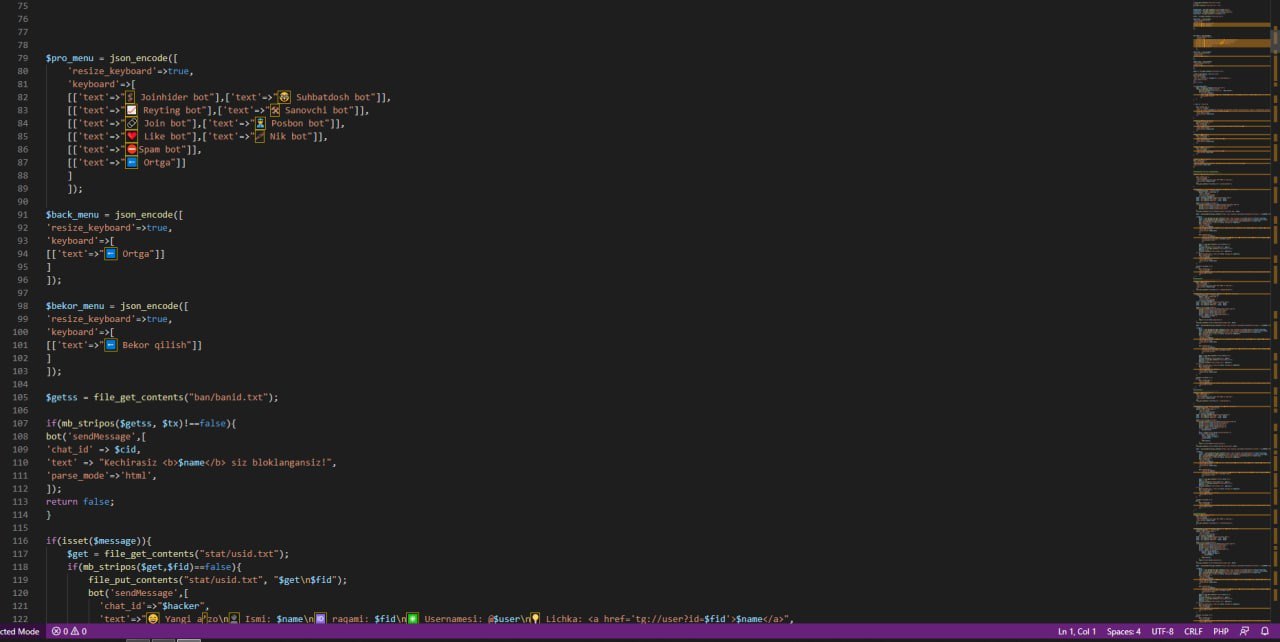Image resolution: width=1280 pixels, height=642 pixels.
Task: Click line number 79
Action: point(23,58)
